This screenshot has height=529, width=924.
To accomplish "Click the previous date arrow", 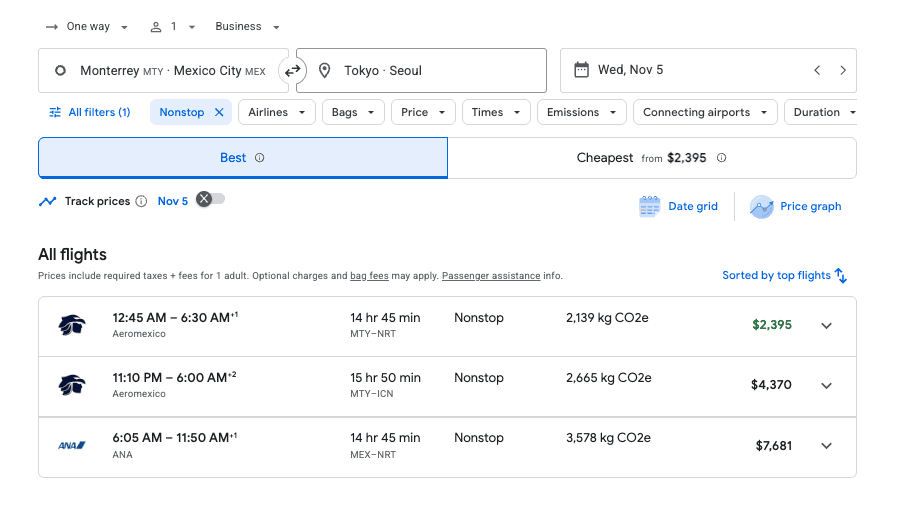I will (x=817, y=70).
